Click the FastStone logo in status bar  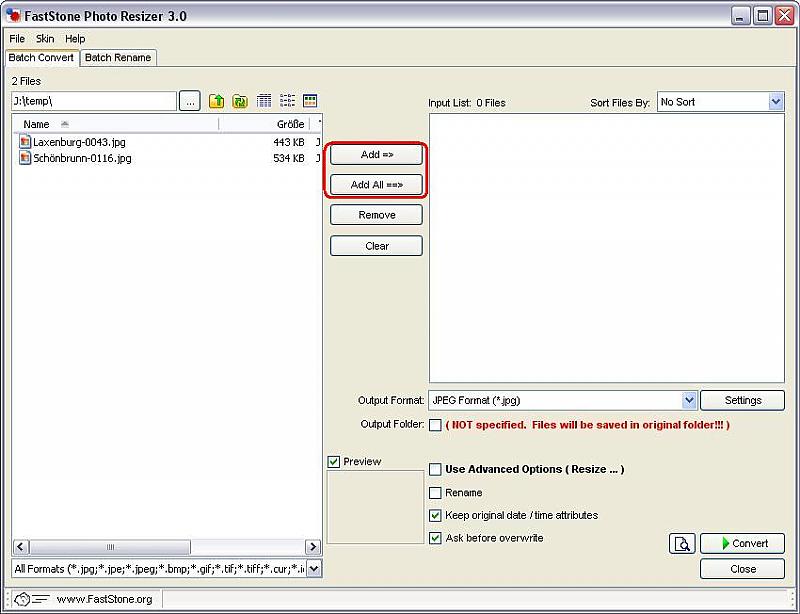[x=24, y=599]
